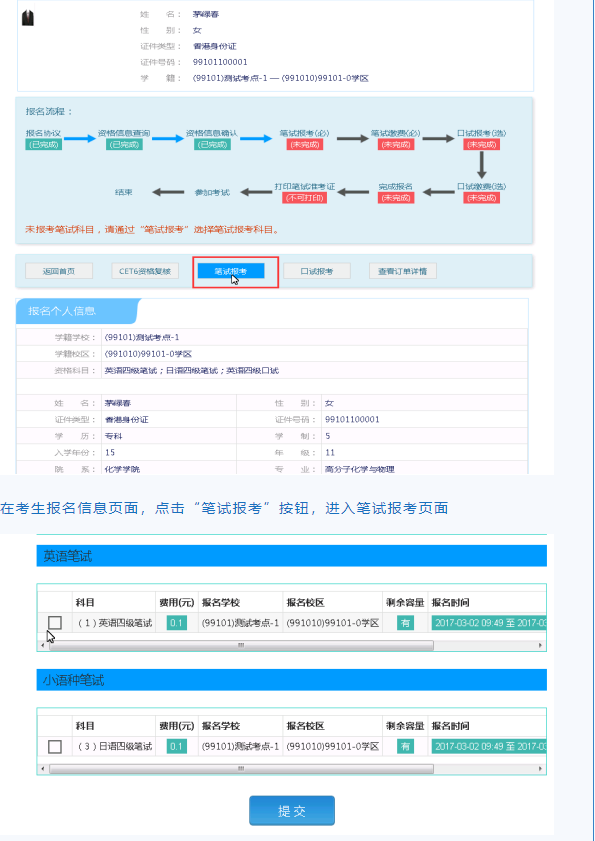Click 0.1 fee badge in 日语四级笔试 row
This screenshot has height=841, width=595.
[x=177, y=747]
